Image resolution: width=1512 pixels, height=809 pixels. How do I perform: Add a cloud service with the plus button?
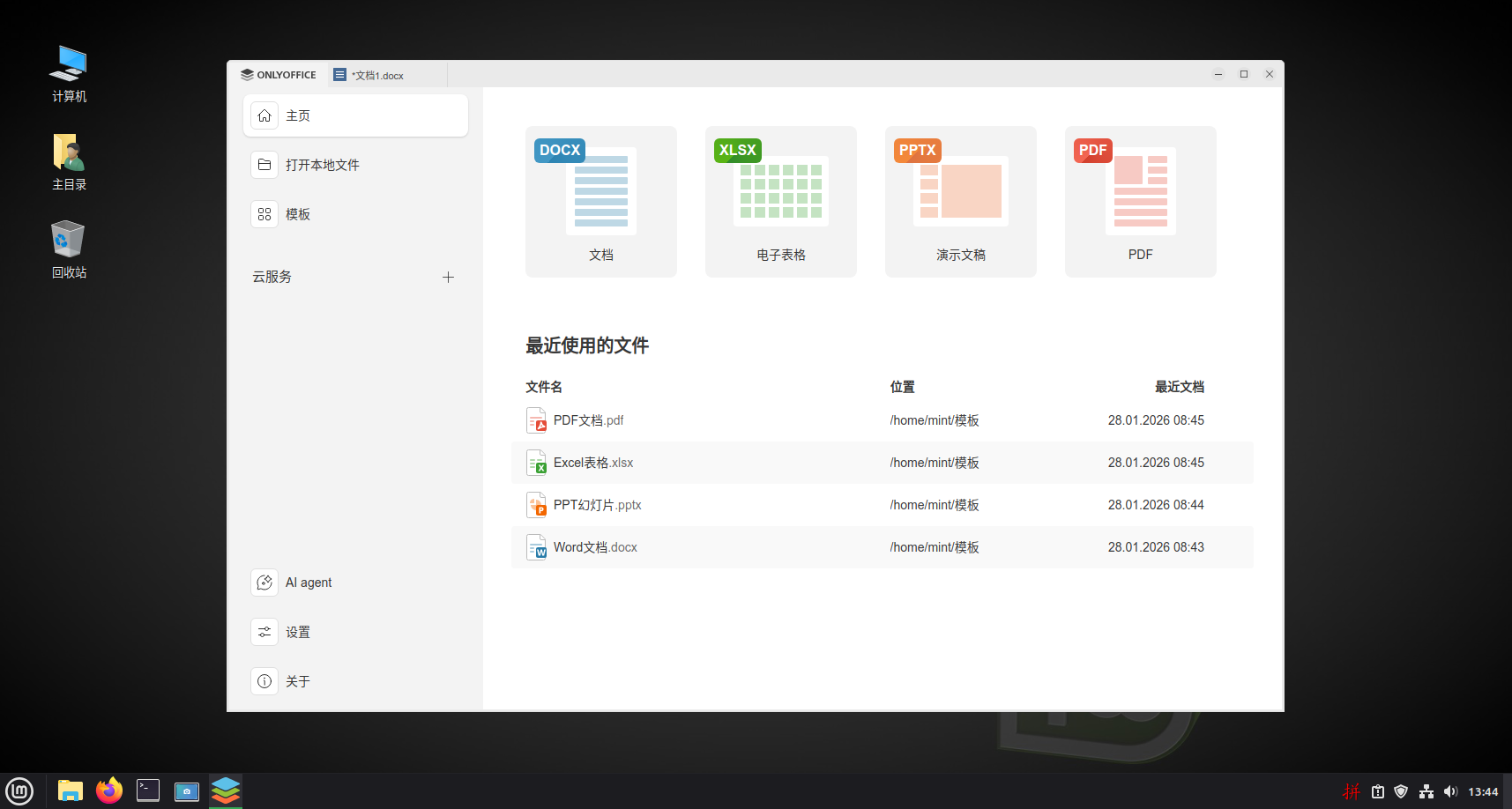tap(449, 277)
